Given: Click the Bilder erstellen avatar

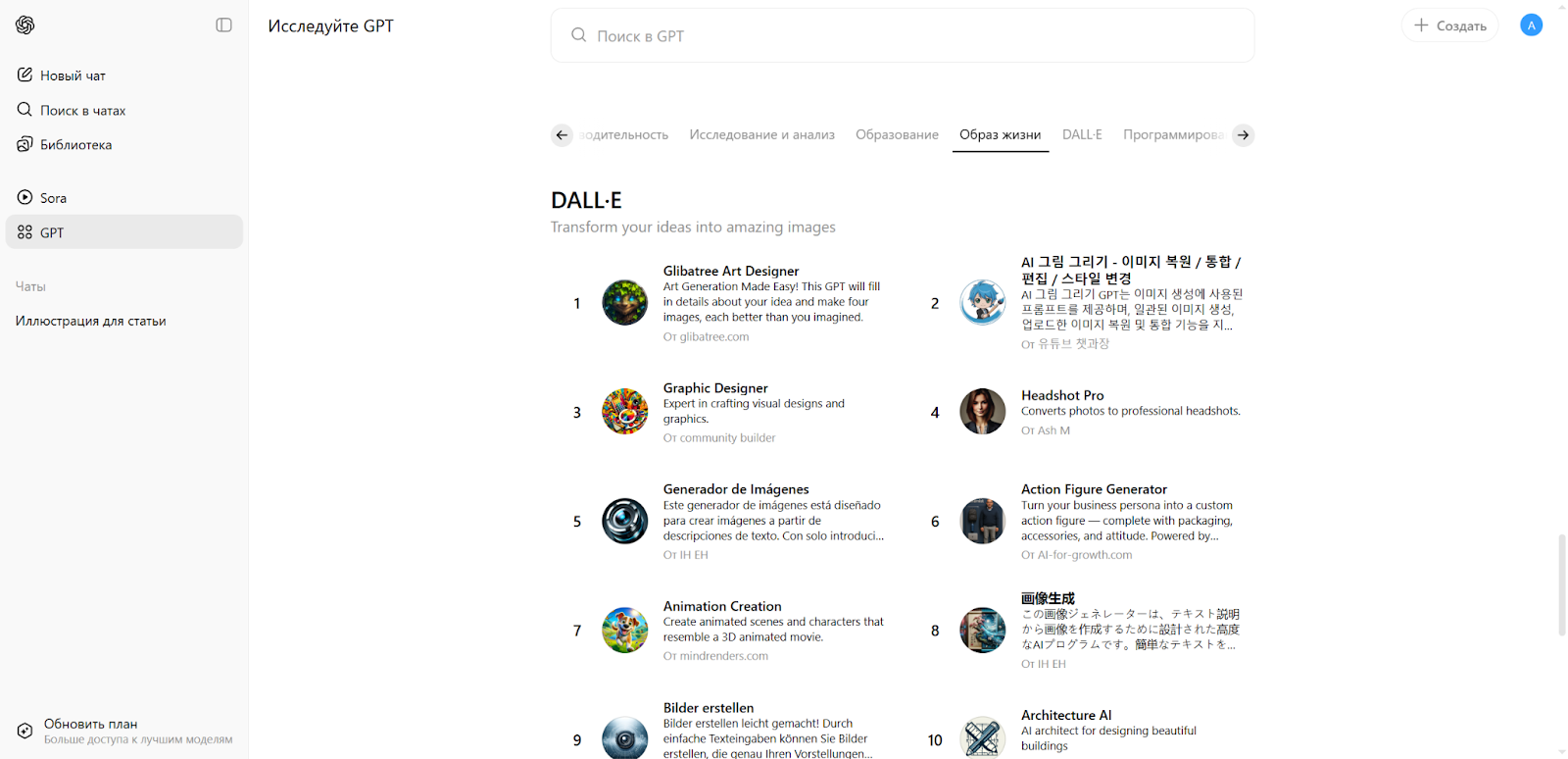Looking at the screenshot, I should [x=625, y=738].
